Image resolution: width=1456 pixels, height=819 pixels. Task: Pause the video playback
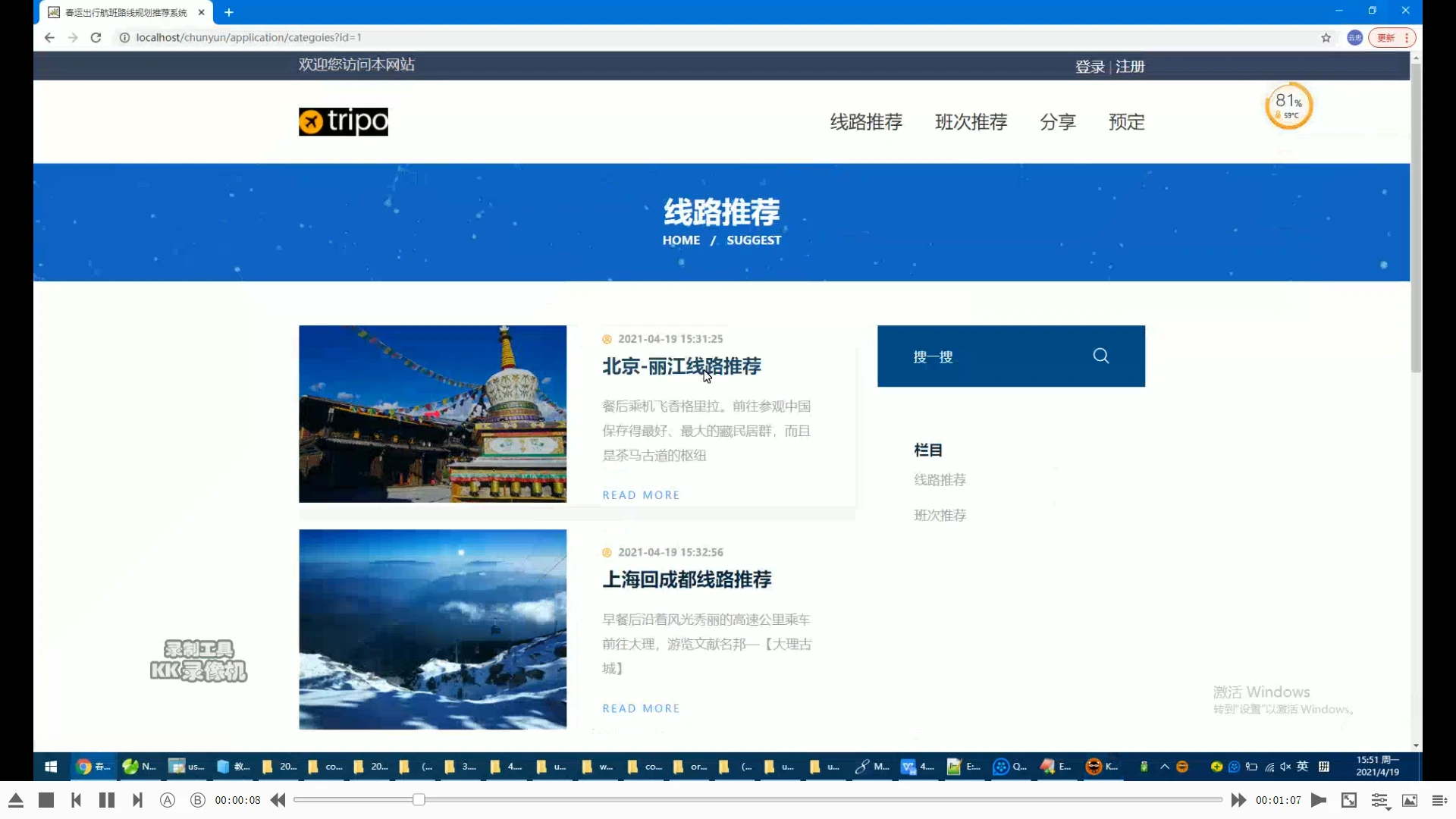click(x=107, y=800)
